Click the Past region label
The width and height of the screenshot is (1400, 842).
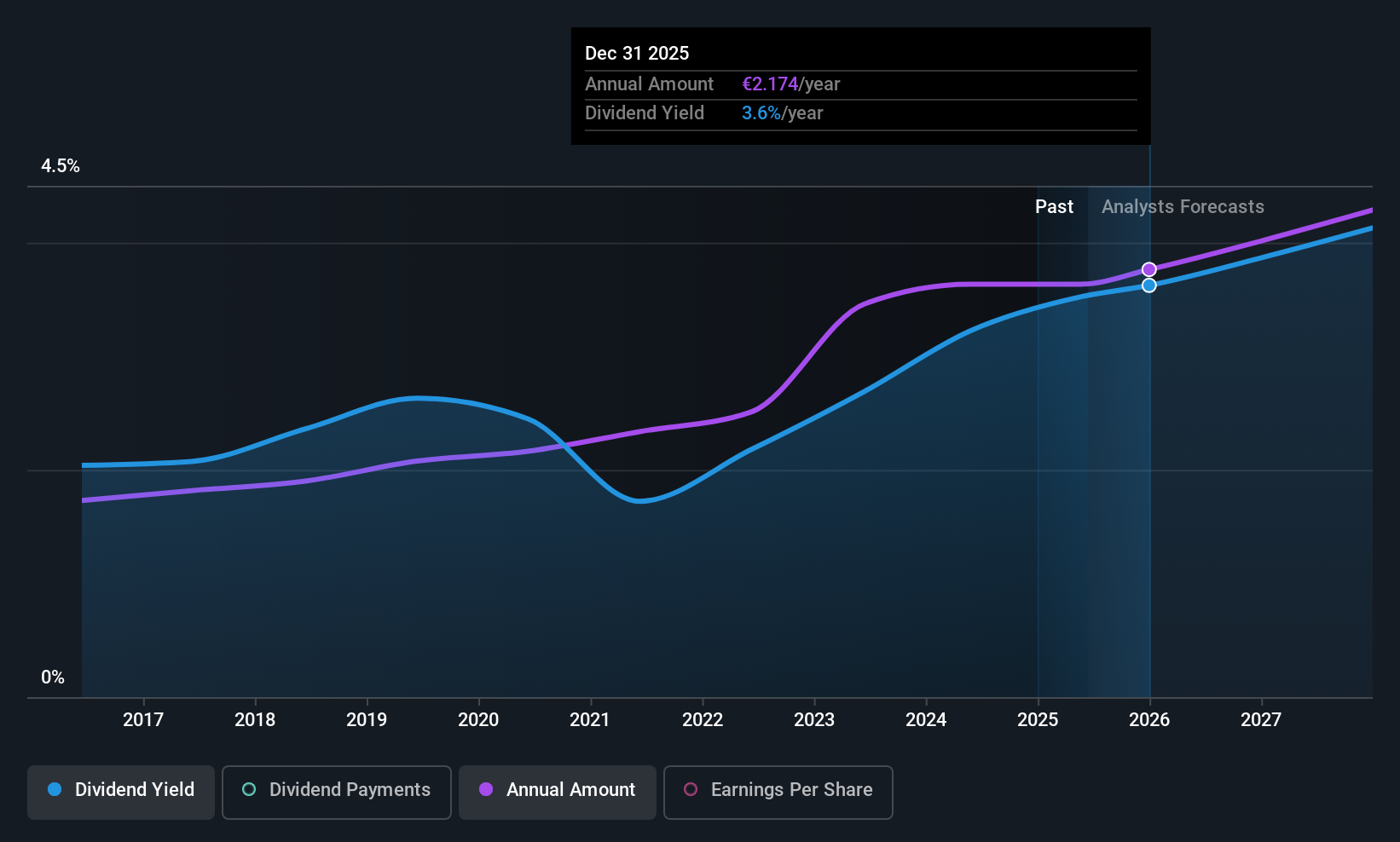(1054, 207)
